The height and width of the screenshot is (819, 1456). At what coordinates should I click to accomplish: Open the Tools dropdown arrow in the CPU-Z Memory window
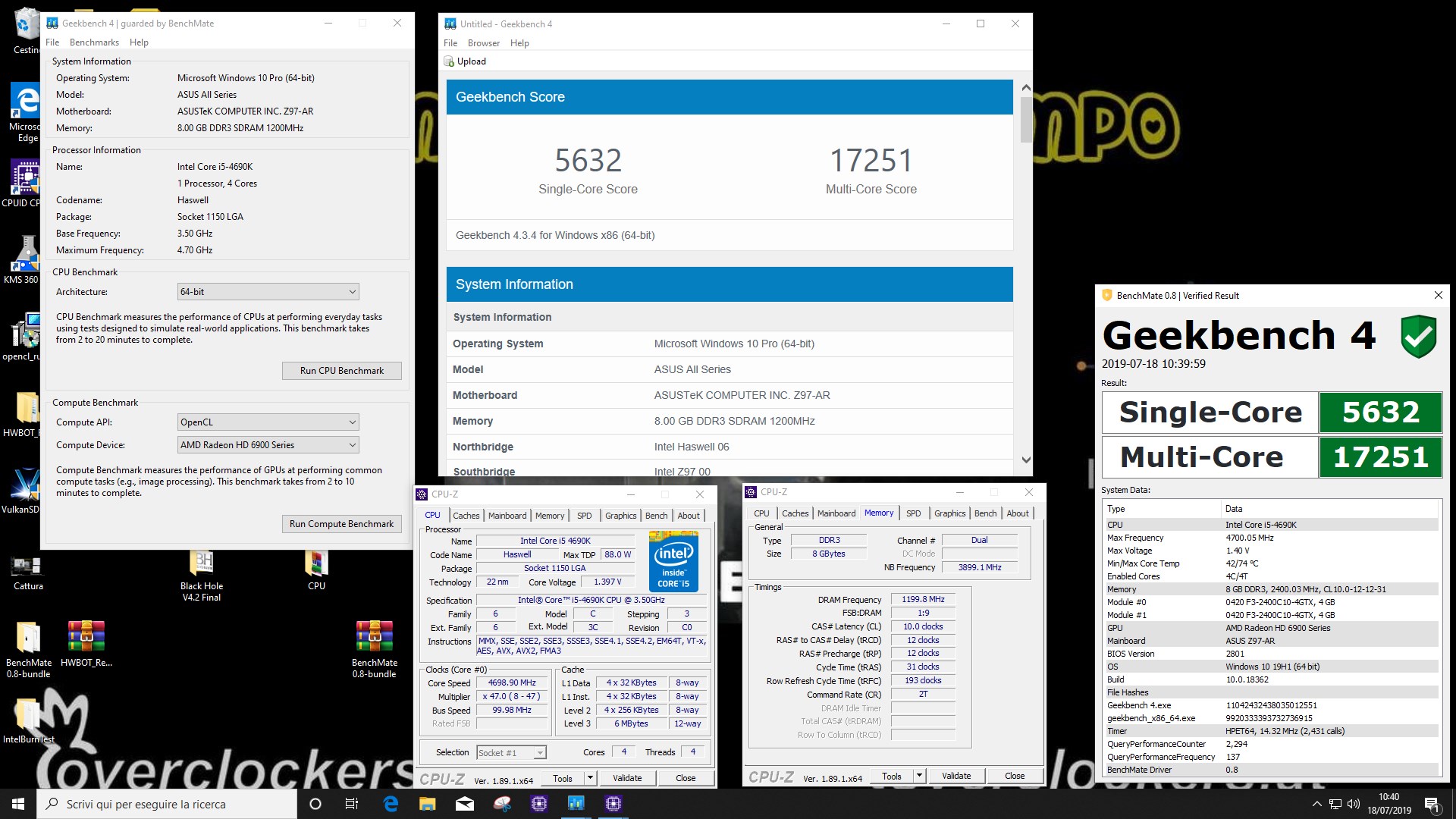click(x=920, y=776)
